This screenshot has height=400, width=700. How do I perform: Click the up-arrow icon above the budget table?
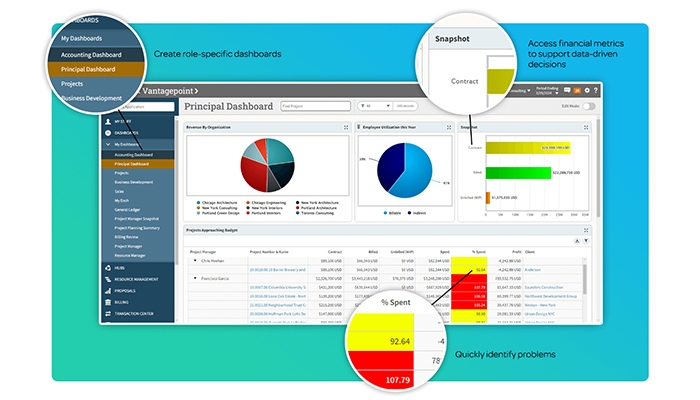[577, 241]
